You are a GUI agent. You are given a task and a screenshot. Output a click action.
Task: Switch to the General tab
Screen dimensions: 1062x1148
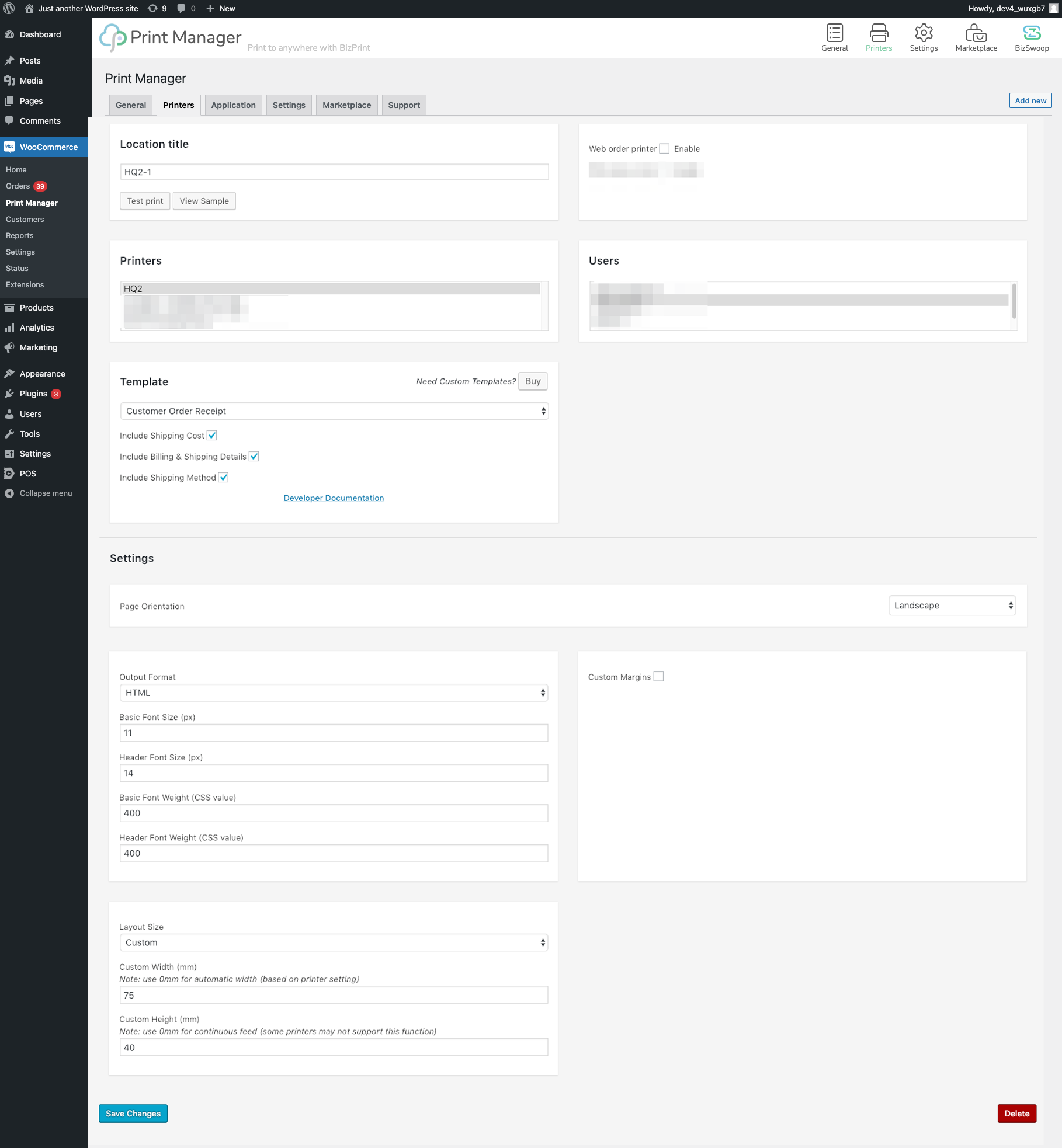click(x=131, y=105)
